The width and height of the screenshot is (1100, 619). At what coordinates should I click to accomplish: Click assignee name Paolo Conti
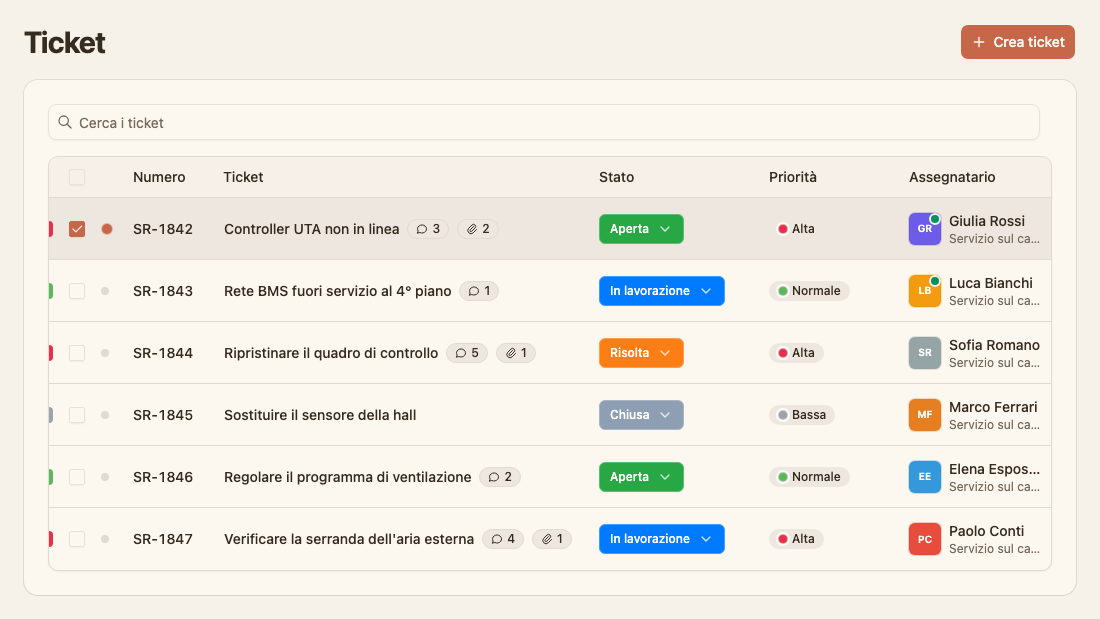[986, 531]
